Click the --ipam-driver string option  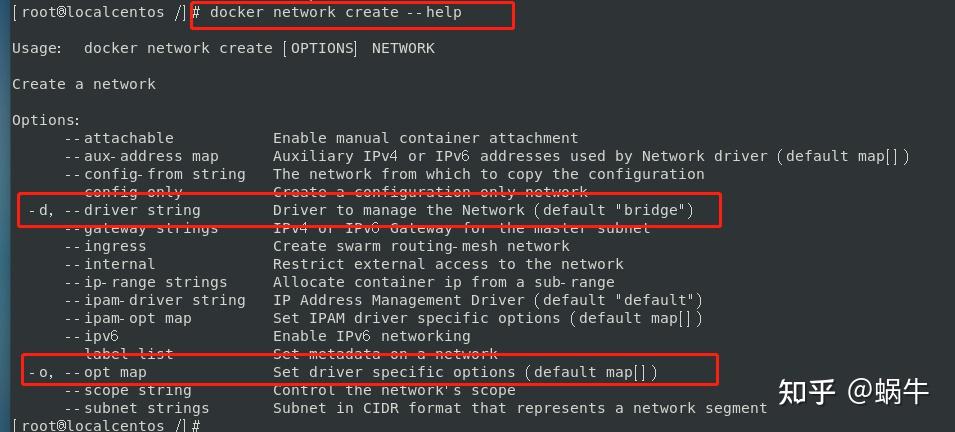(155, 300)
